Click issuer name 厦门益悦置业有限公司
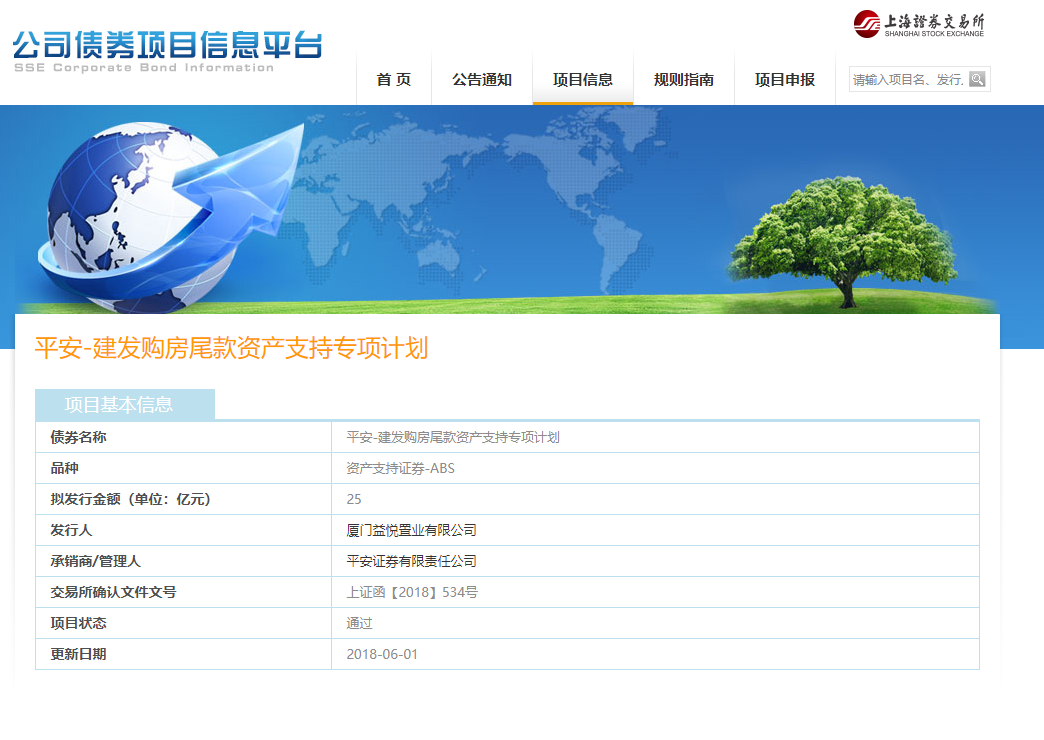The image size is (1044, 740). (x=412, y=531)
